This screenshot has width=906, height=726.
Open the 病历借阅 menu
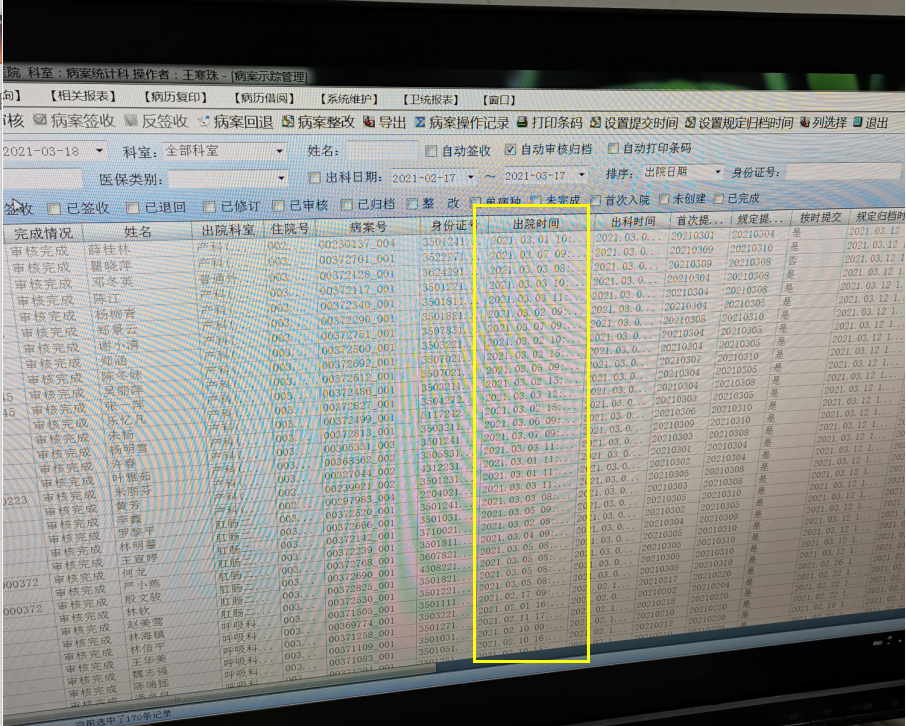264,98
